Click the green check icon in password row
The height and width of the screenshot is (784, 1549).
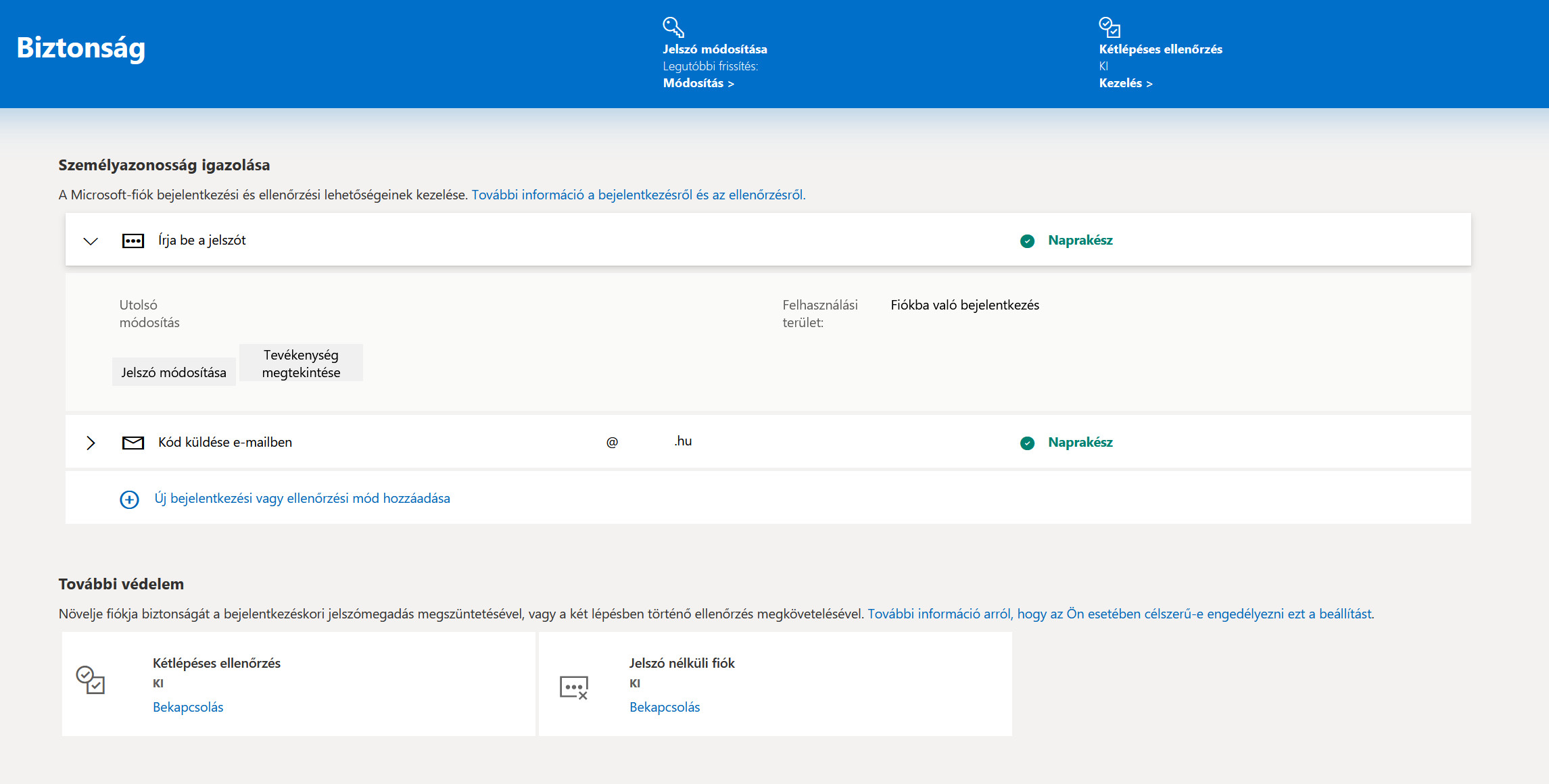(1027, 241)
